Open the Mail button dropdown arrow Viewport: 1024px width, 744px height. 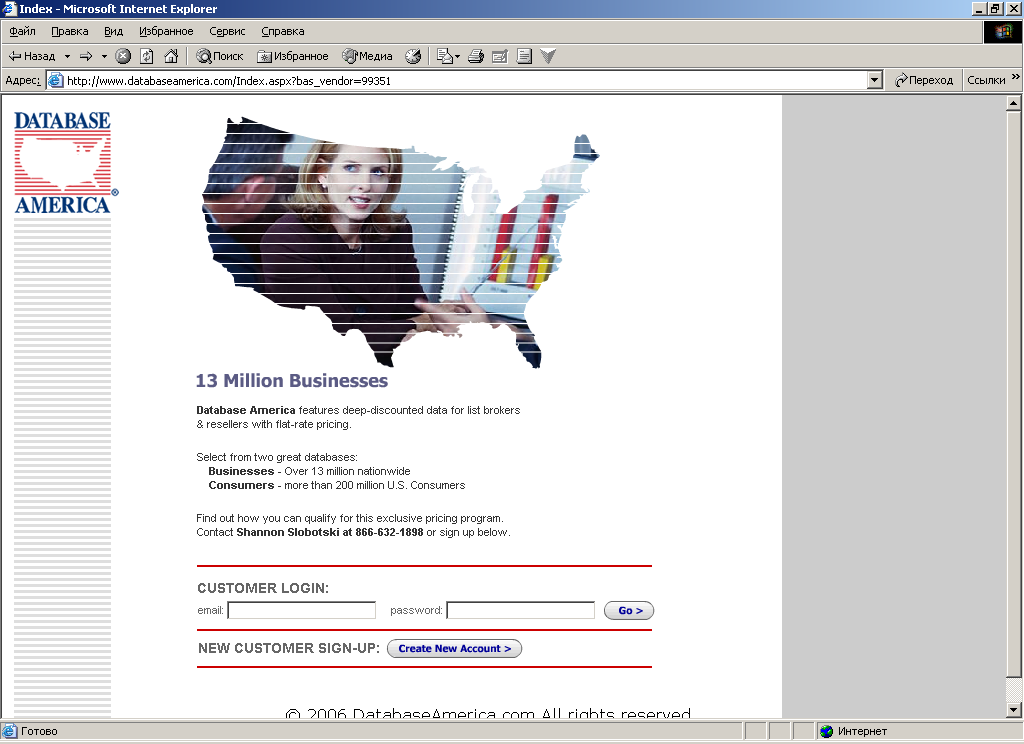457,56
